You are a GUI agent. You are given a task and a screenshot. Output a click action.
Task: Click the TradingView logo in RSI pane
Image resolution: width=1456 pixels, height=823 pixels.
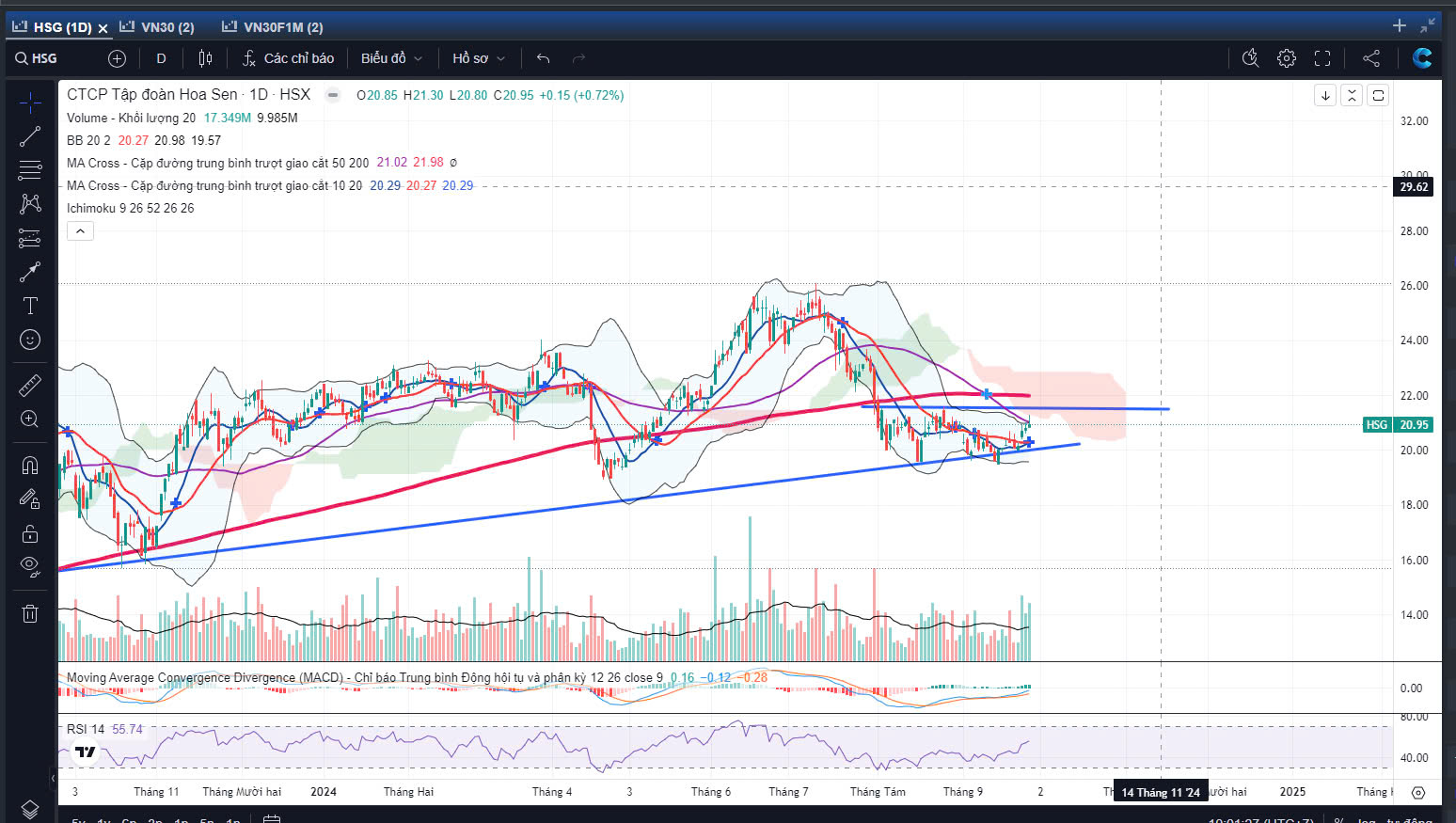pos(86,752)
